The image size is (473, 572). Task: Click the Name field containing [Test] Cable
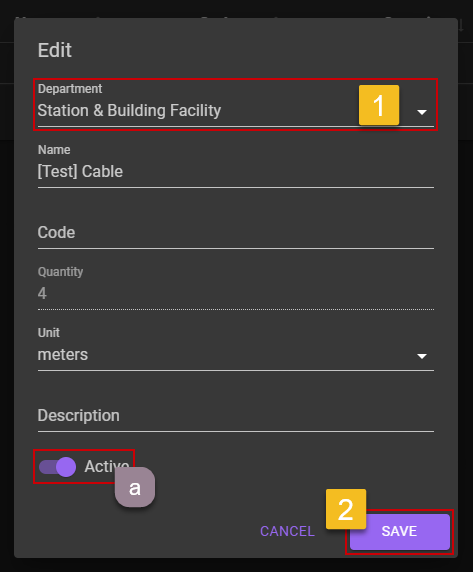click(x=236, y=171)
